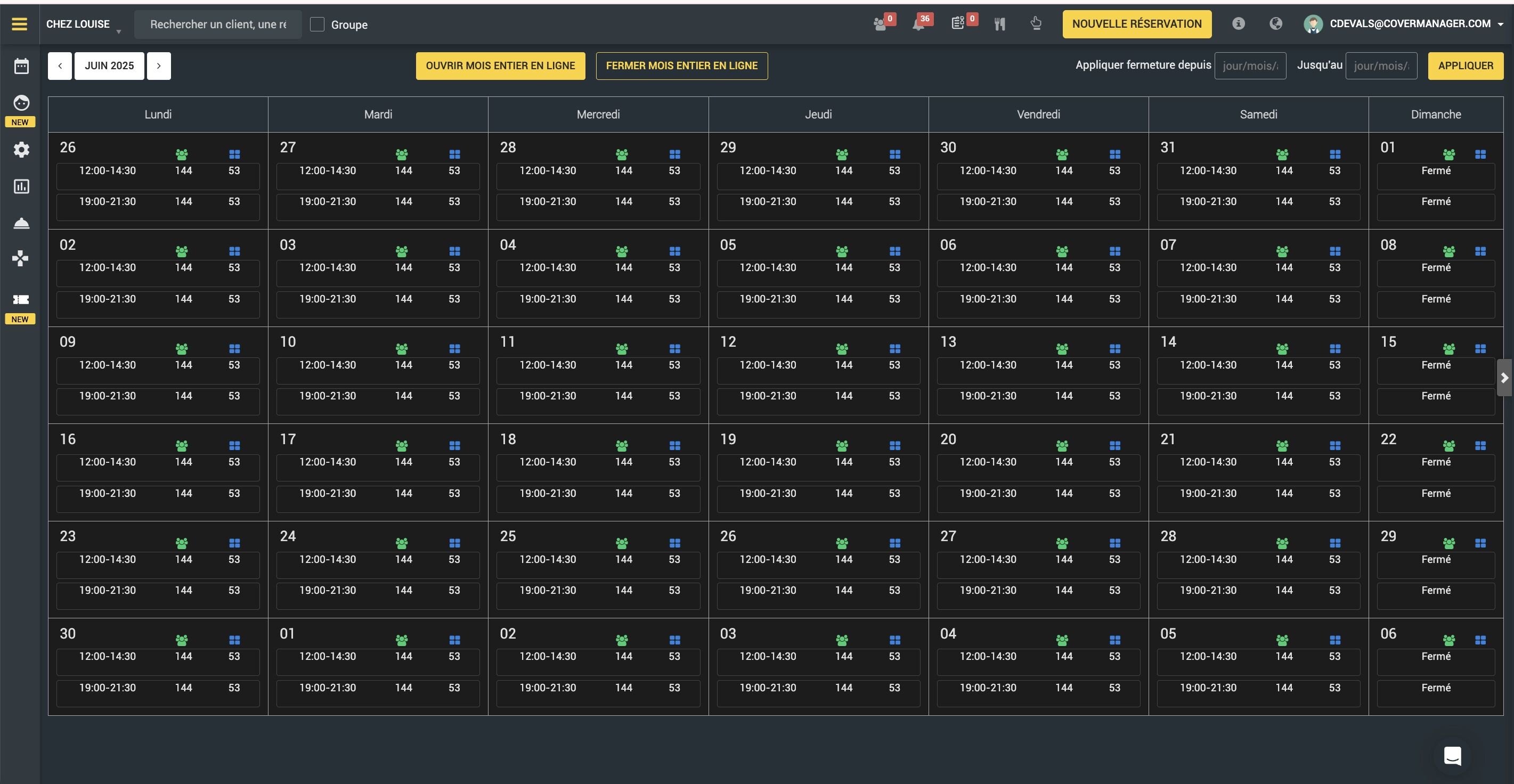Open the statistics chart icon in sidebar
Screen dimensions: 1514x784
coord(21,186)
